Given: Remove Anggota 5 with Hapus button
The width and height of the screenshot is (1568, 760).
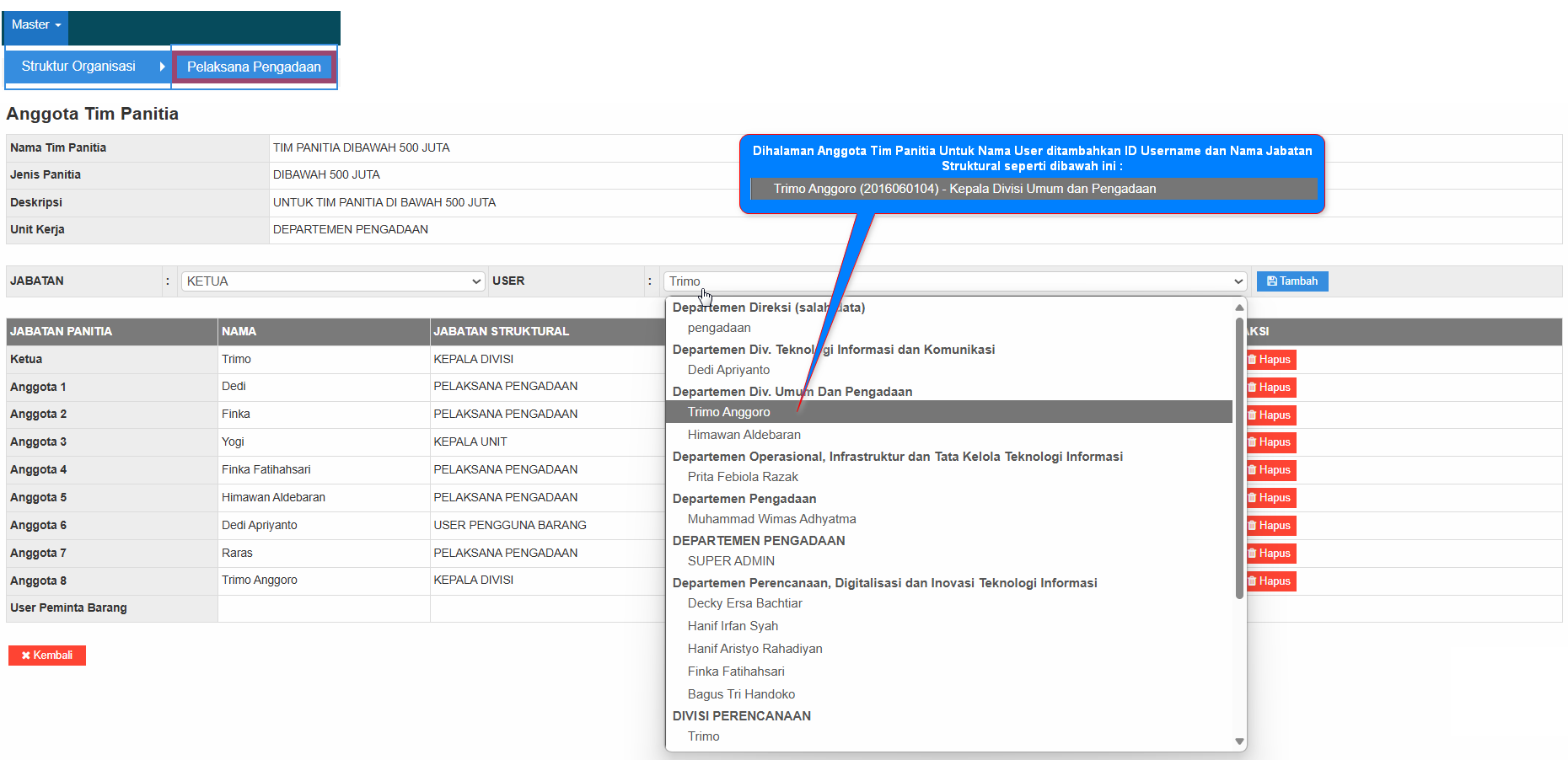Looking at the screenshot, I should (x=1270, y=498).
